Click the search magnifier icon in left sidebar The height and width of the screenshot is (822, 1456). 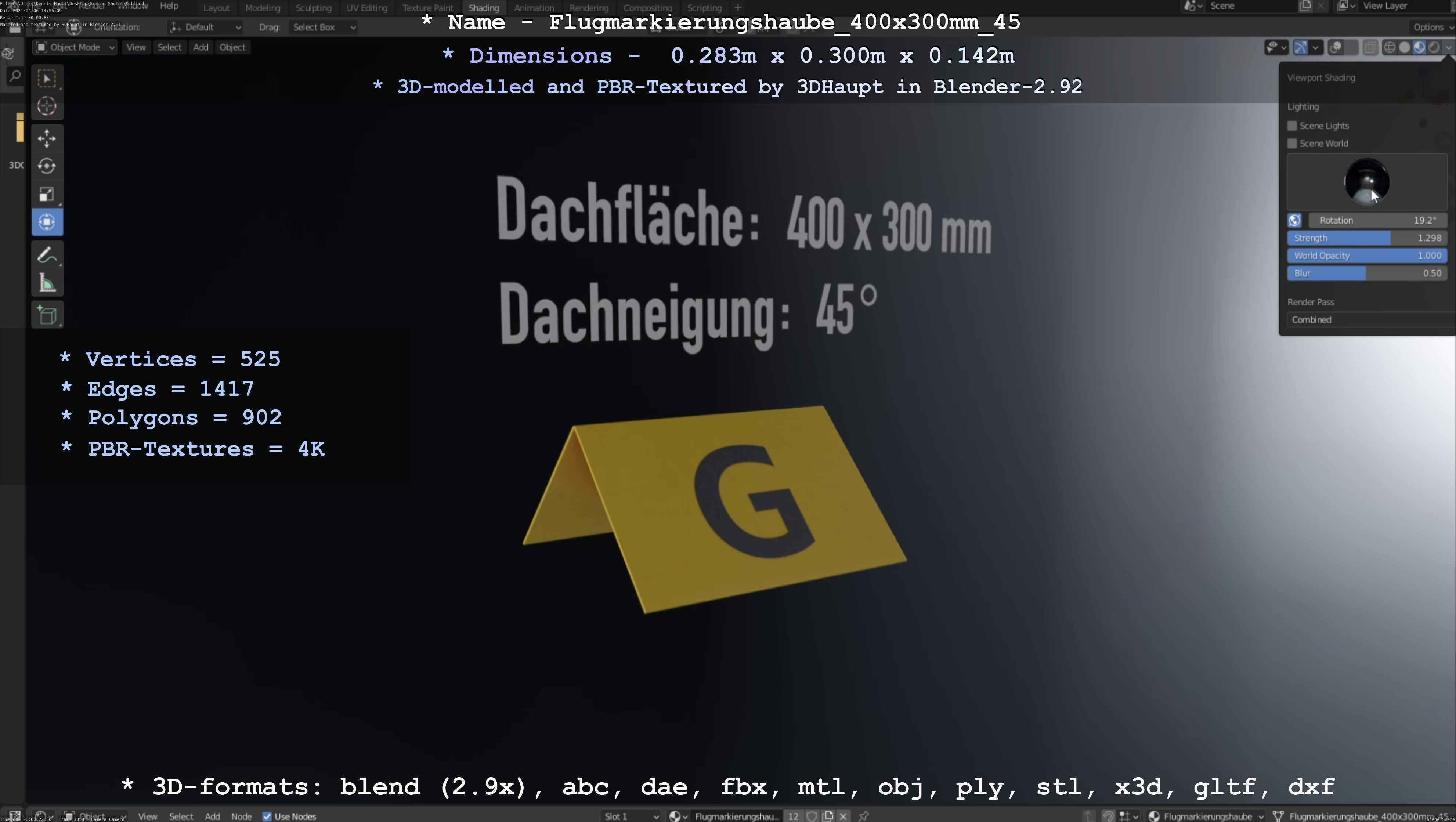point(15,76)
